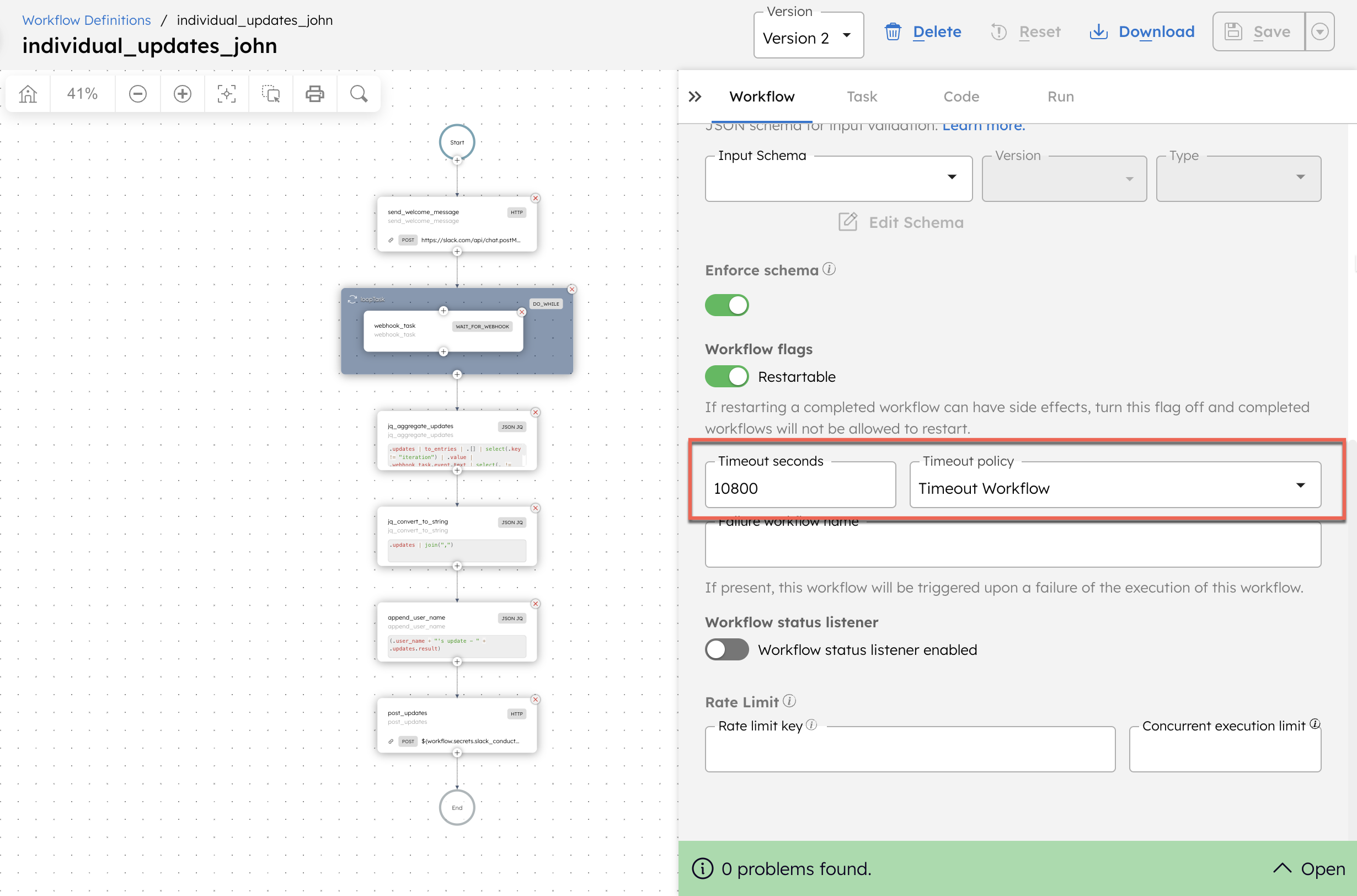
Task: Click the Edit Schema button
Action: (x=900, y=222)
